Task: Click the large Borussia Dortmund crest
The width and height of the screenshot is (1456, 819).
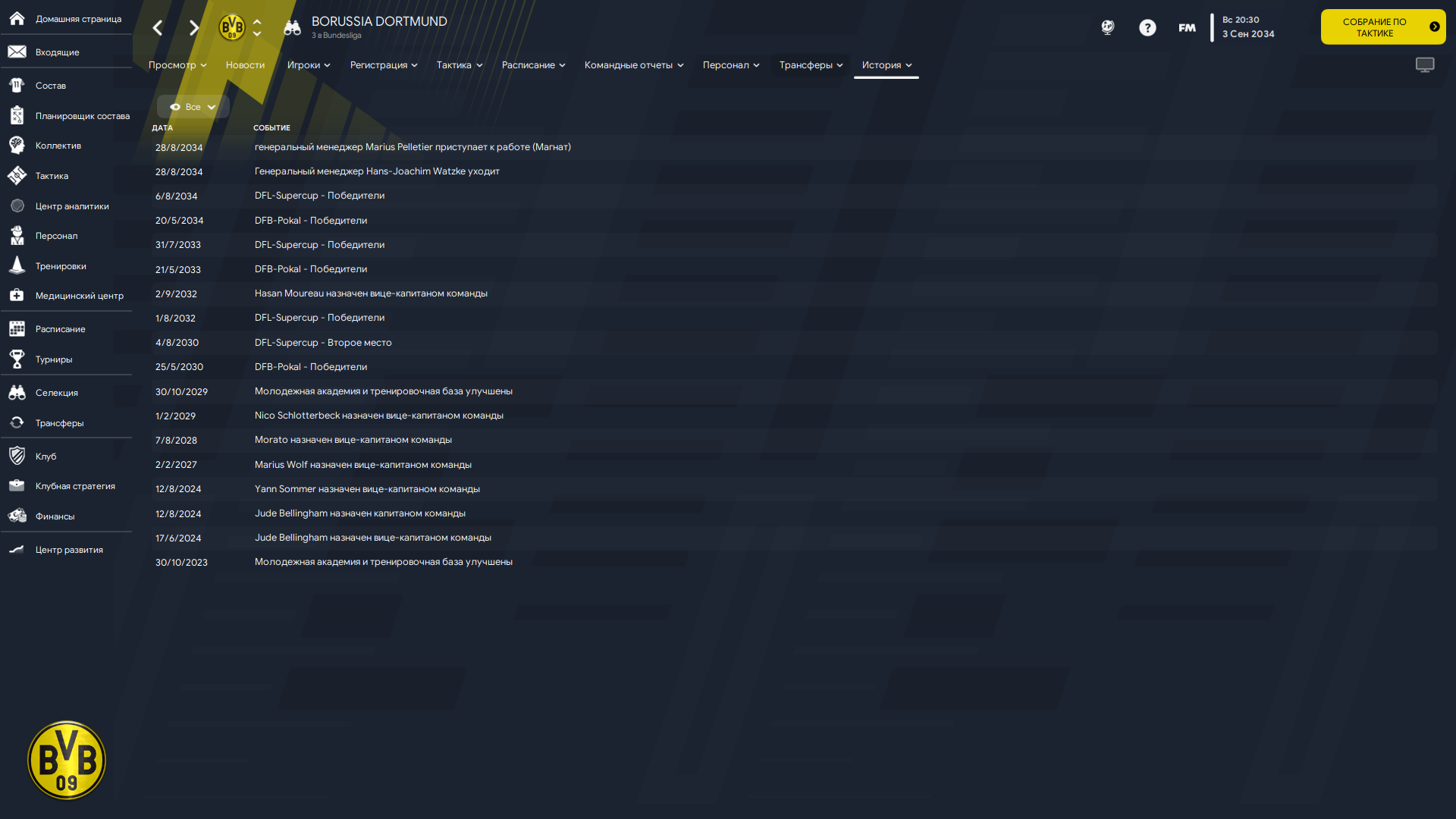Action: click(x=67, y=760)
